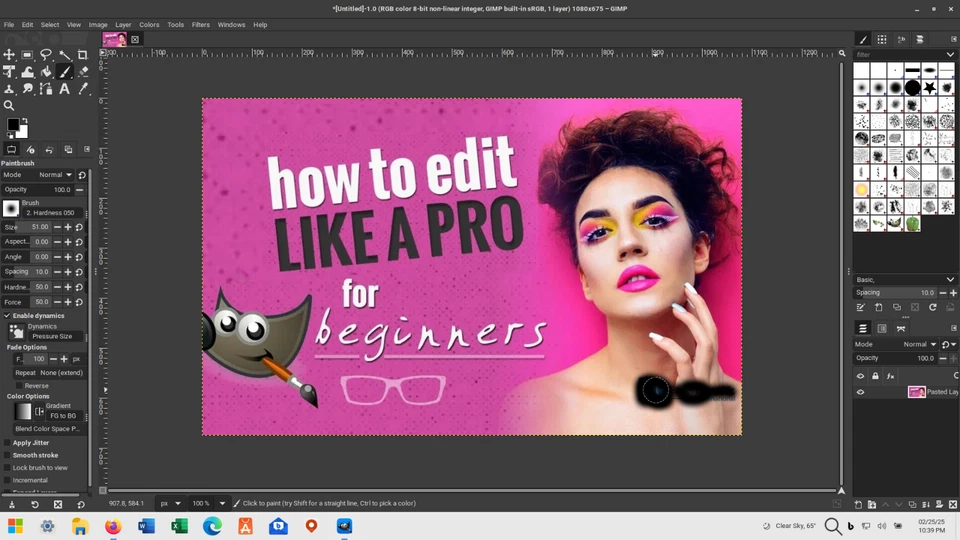Hide the Pasted Layer using eye icon

pyautogui.click(x=860, y=392)
